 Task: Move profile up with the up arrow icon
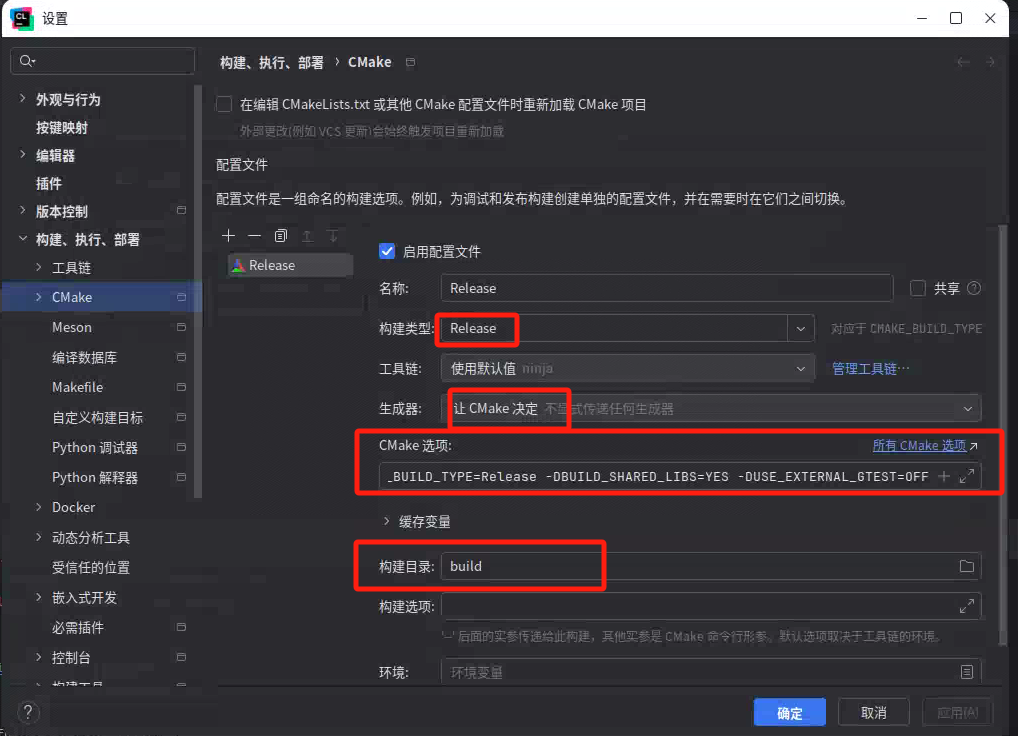307,236
